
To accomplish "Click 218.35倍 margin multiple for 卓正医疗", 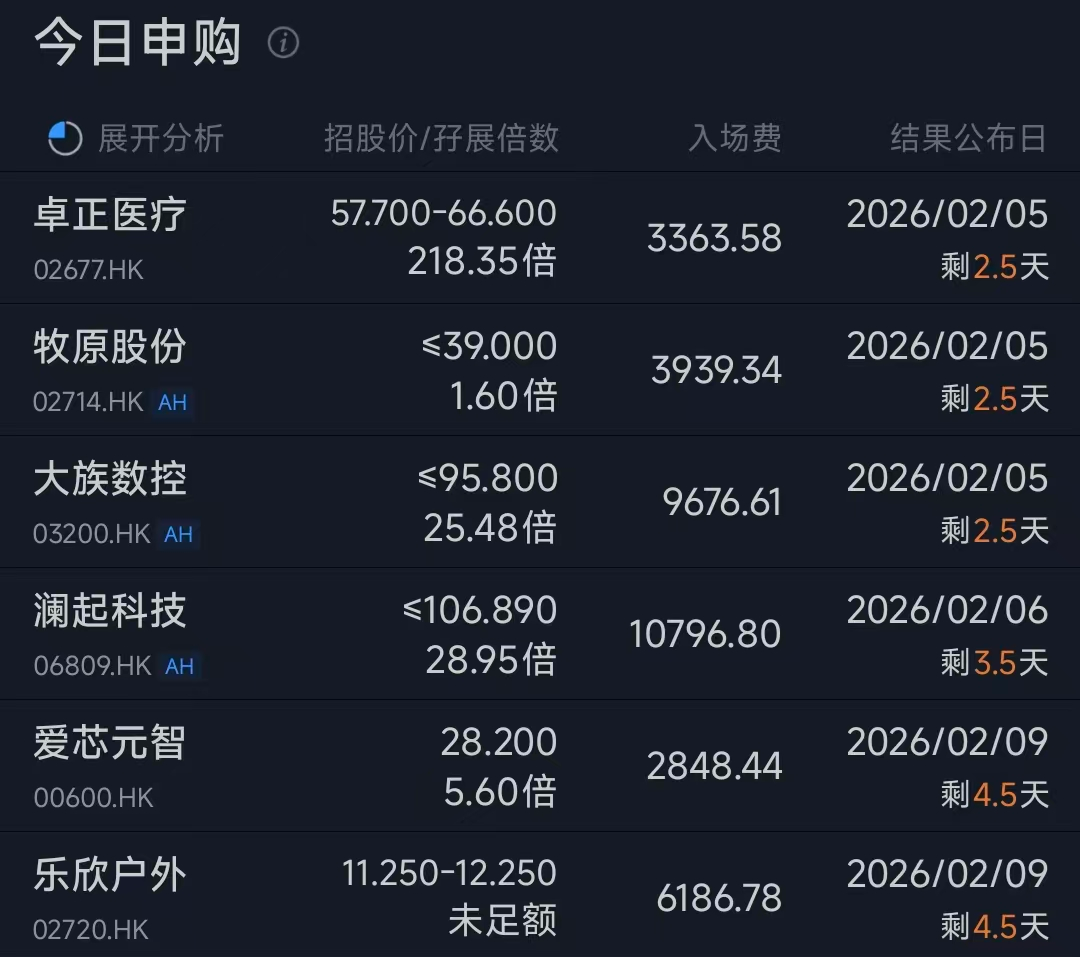I will pos(482,262).
